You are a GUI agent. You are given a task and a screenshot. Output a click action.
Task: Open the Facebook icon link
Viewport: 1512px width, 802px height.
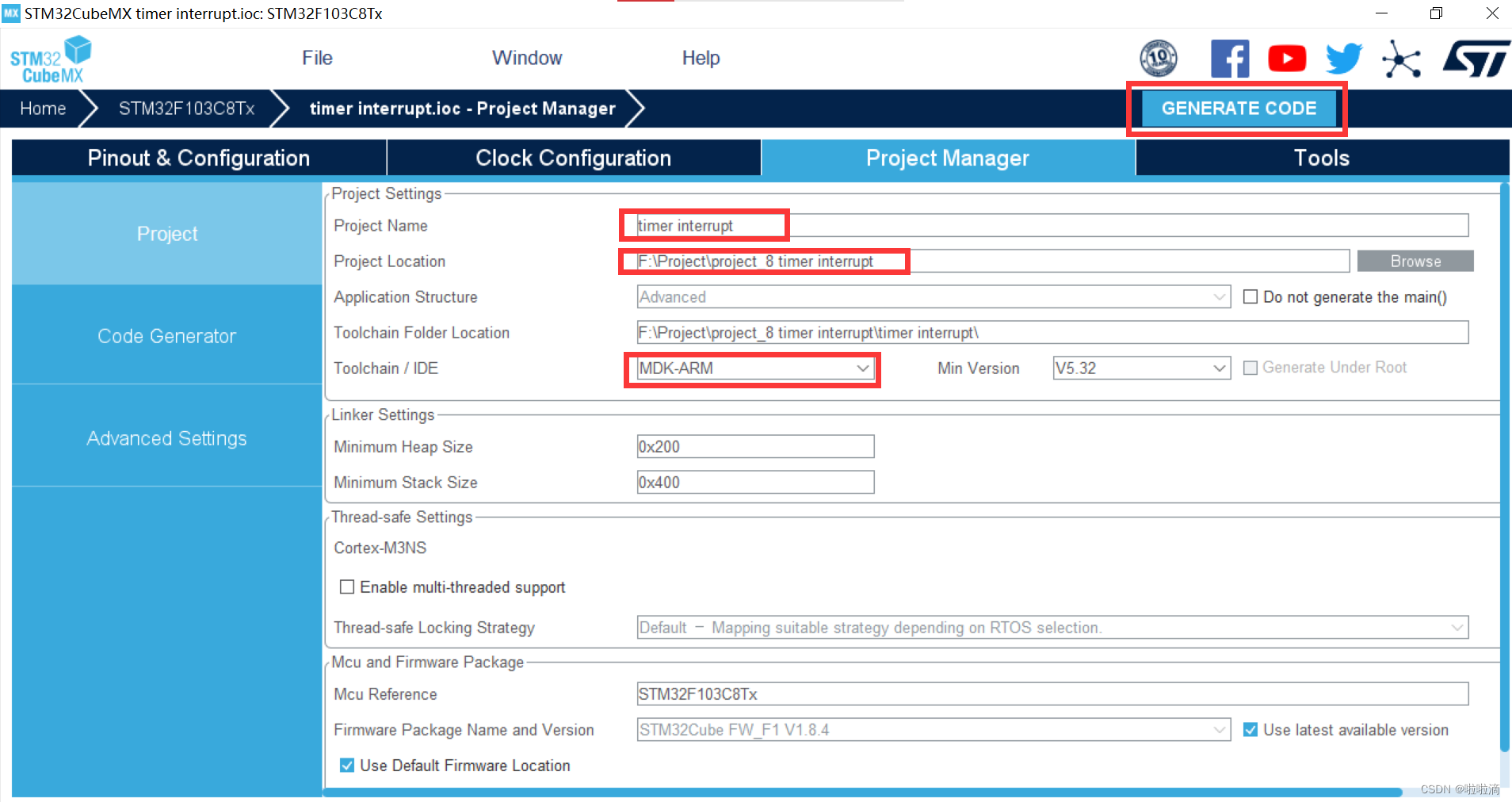(1230, 59)
